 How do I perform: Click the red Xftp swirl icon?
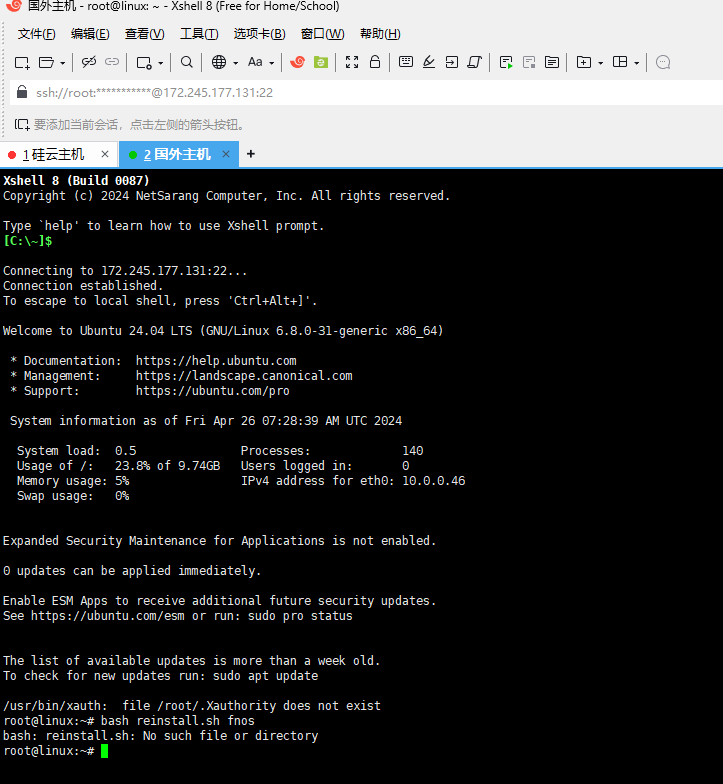pyautogui.click(x=297, y=62)
